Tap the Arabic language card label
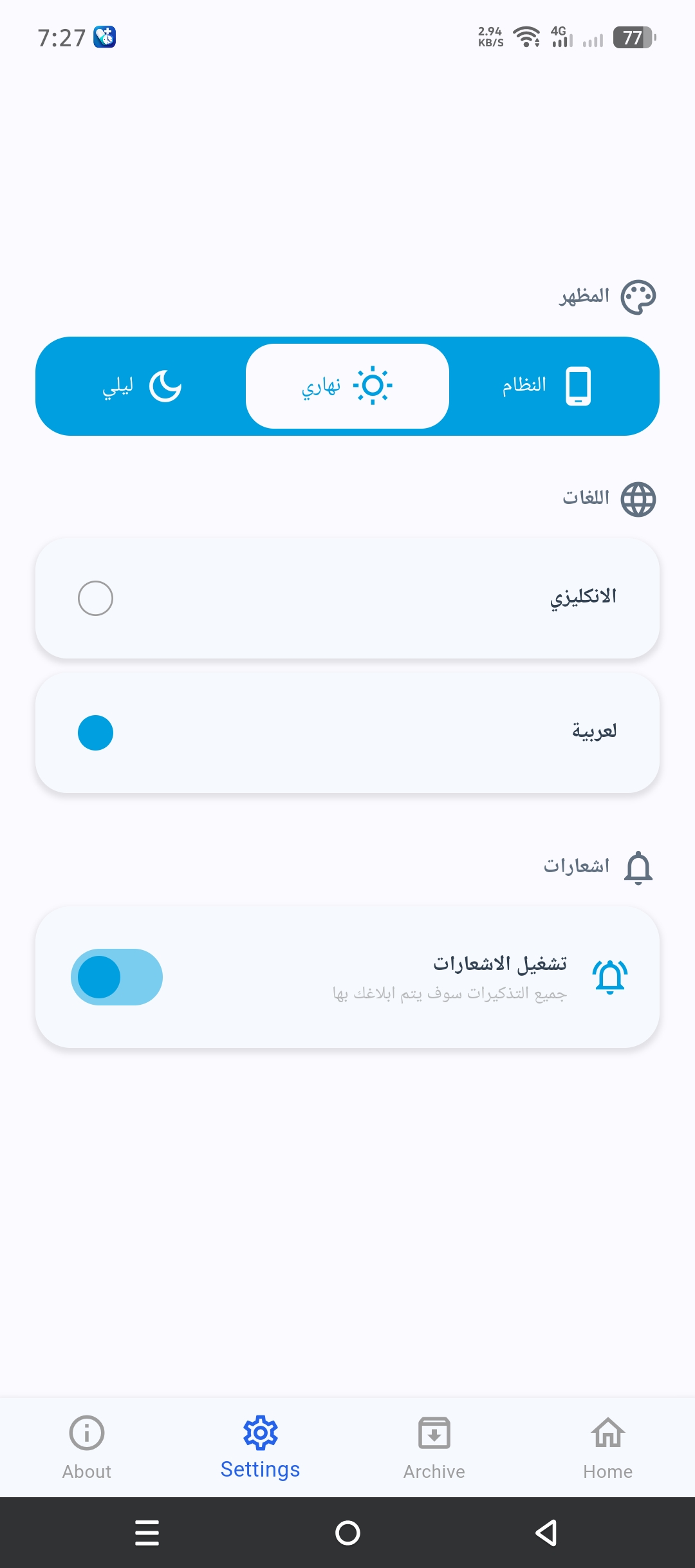 click(594, 732)
